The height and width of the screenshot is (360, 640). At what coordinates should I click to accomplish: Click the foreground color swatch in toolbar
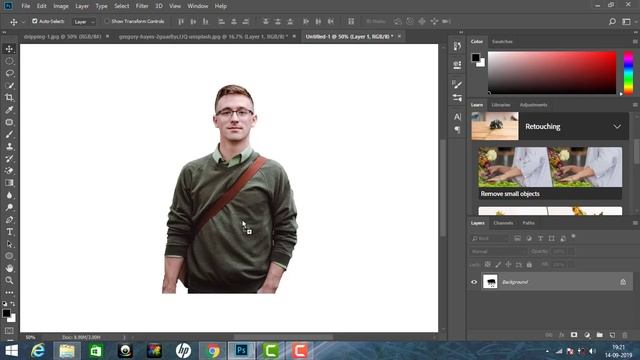(x=6, y=313)
